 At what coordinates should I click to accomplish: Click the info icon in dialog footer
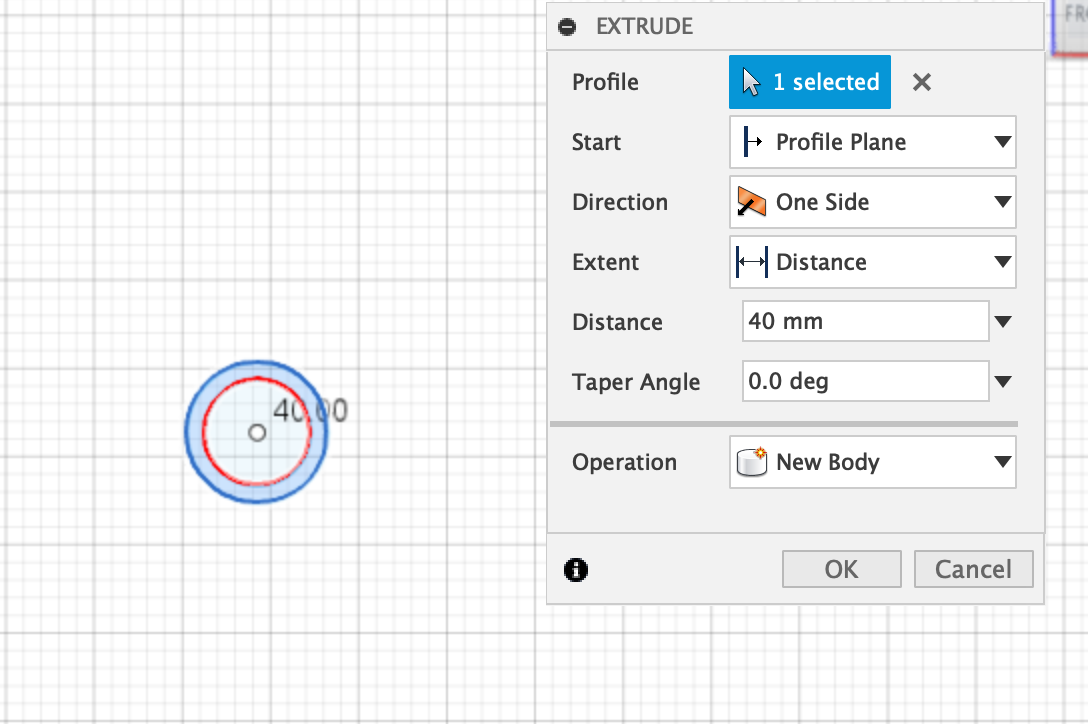(576, 570)
